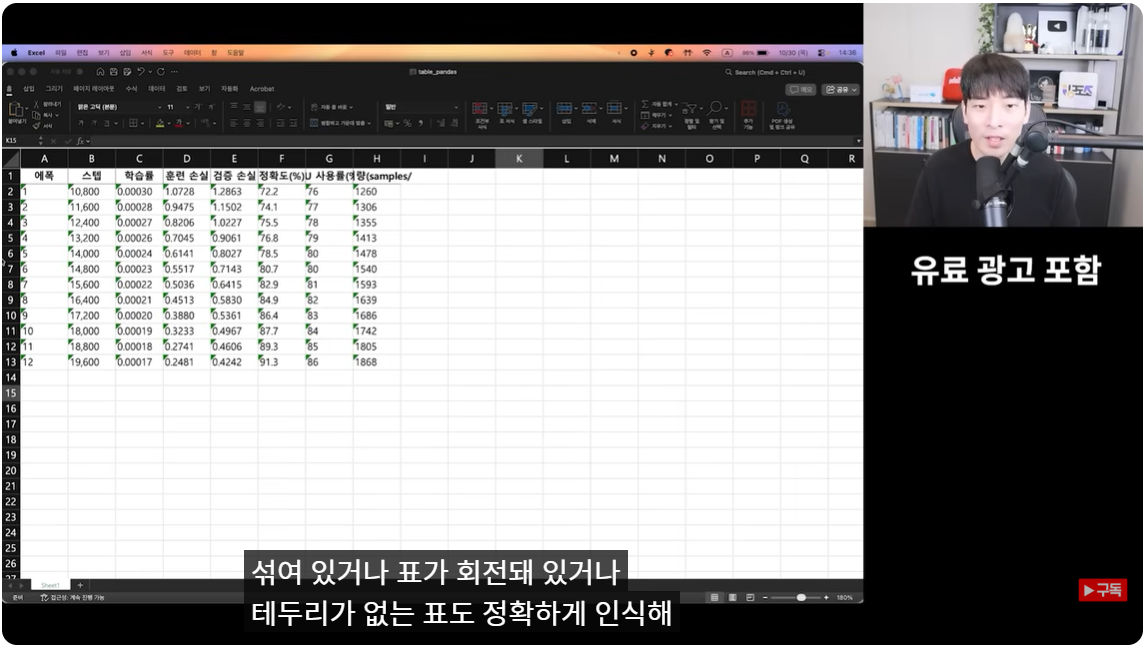Screen dimensions: 1143x646
Task: Click the Find and Select magnifier icon
Action: [x=716, y=109]
